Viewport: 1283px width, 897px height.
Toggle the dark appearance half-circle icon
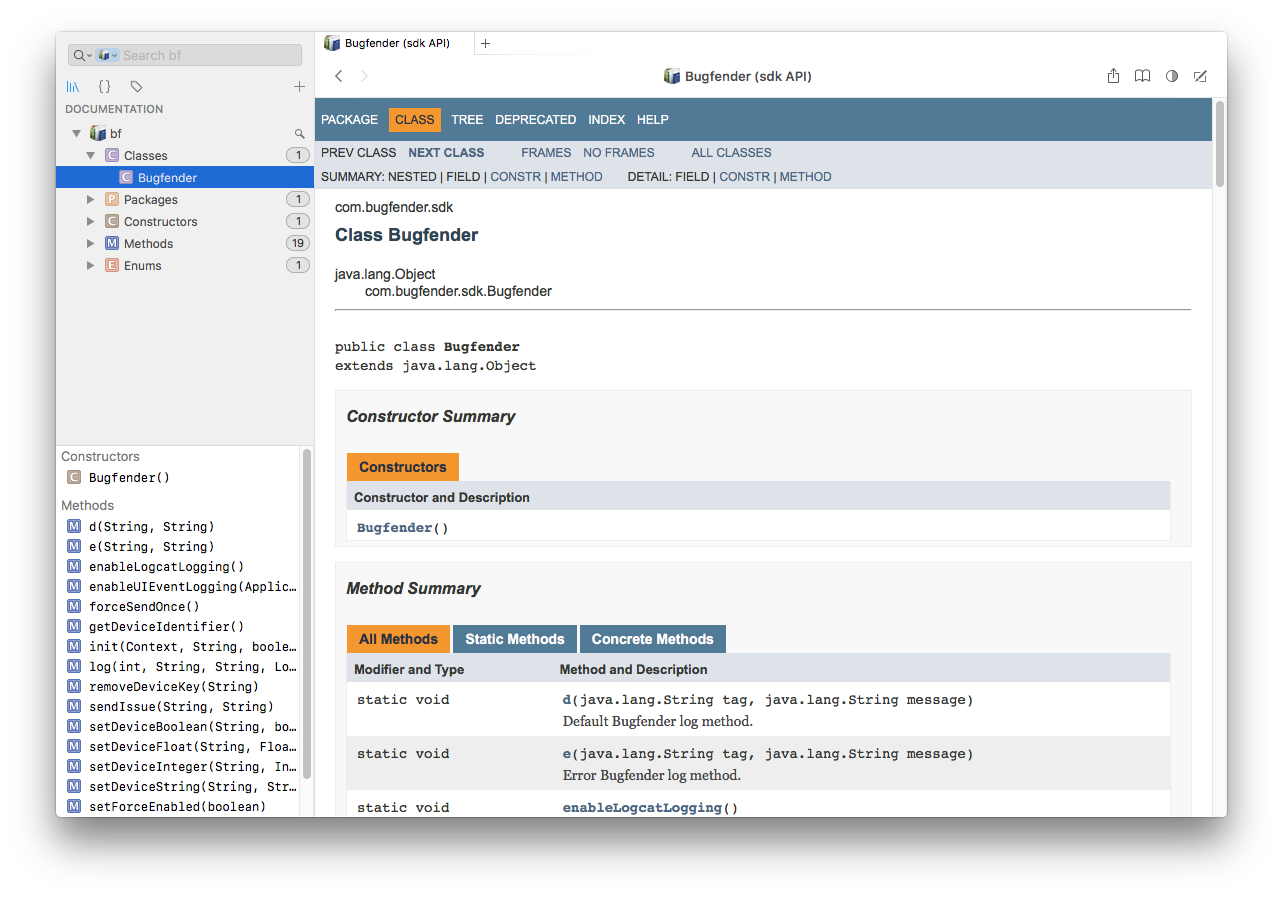(x=1172, y=76)
